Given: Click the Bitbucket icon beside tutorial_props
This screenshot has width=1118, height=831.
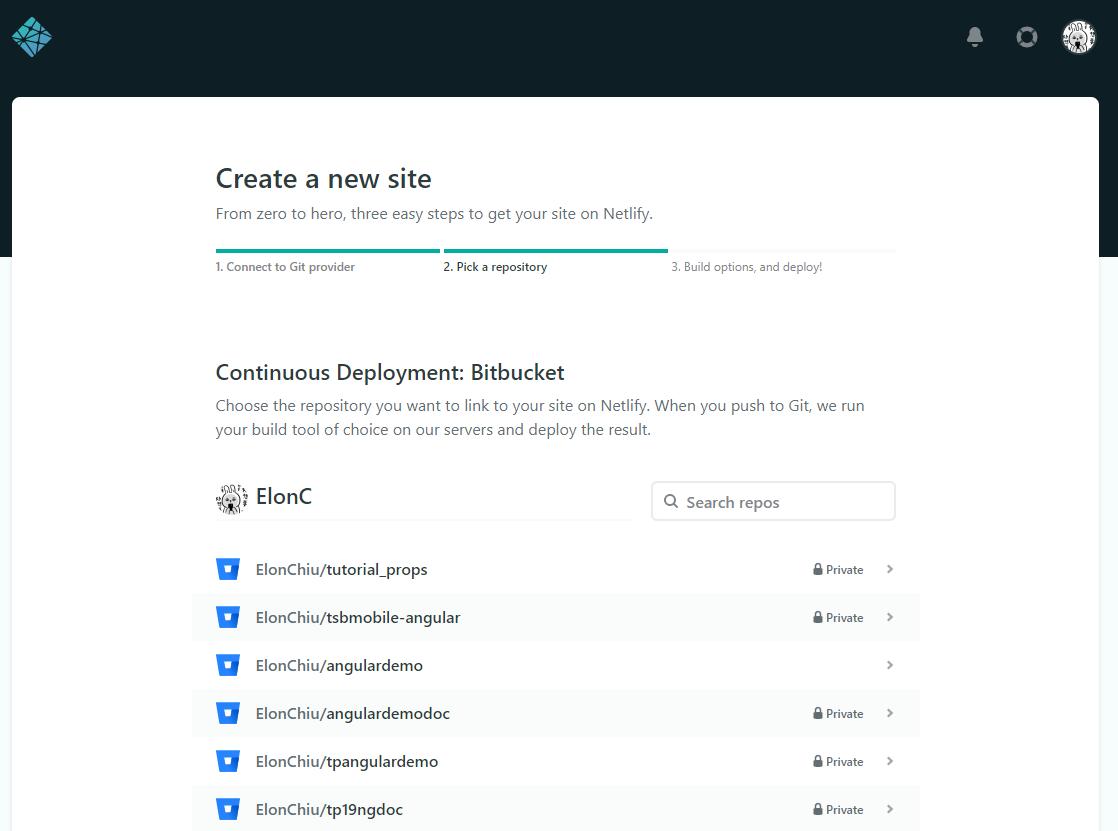Looking at the screenshot, I should pos(228,569).
